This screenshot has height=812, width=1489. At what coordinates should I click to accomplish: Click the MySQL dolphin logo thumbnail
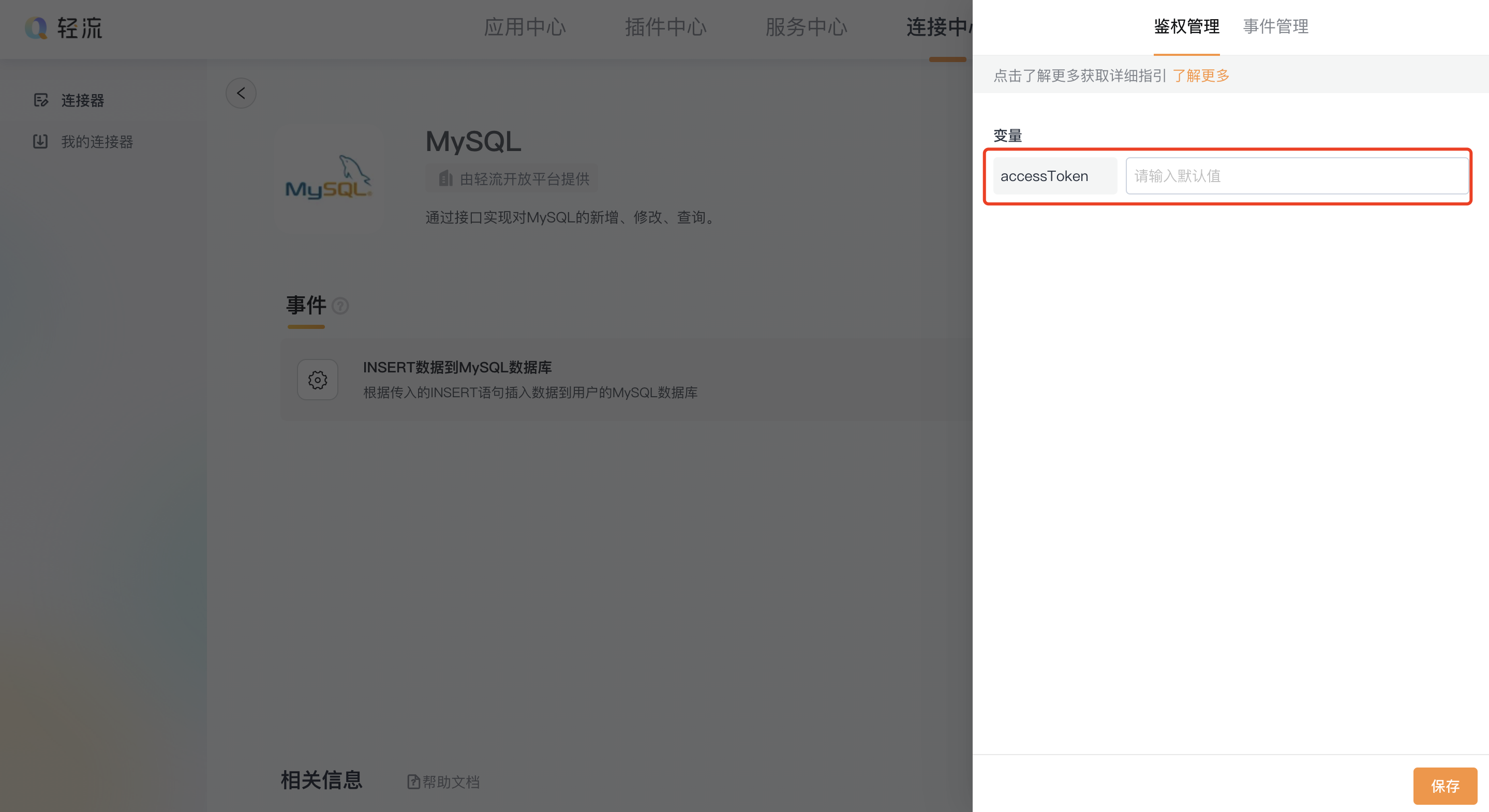[x=329, y=178]
